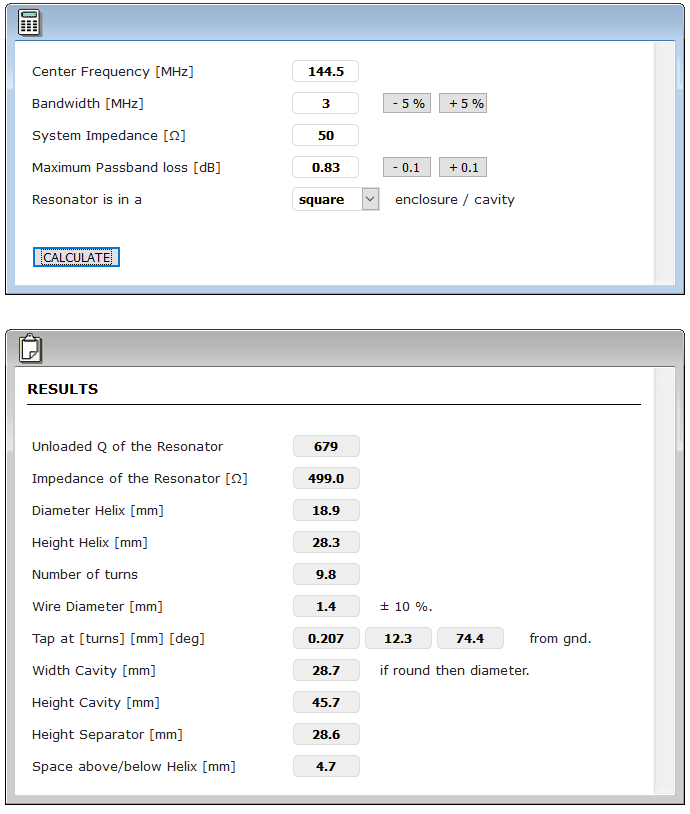This screenshot has height=814, width=690.
Task: Select the tap position in degrees field
Action: click(470, 638)
